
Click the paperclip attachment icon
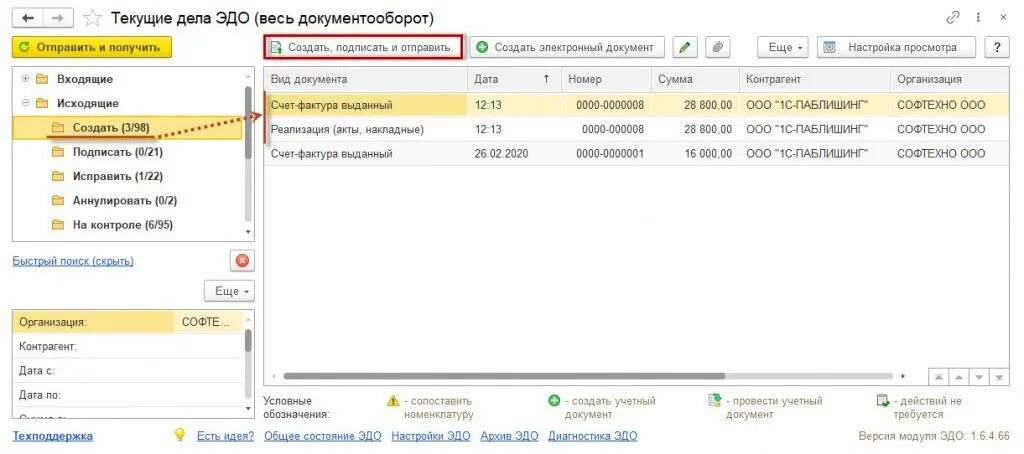pyautogui.click(x=718, y=47)
